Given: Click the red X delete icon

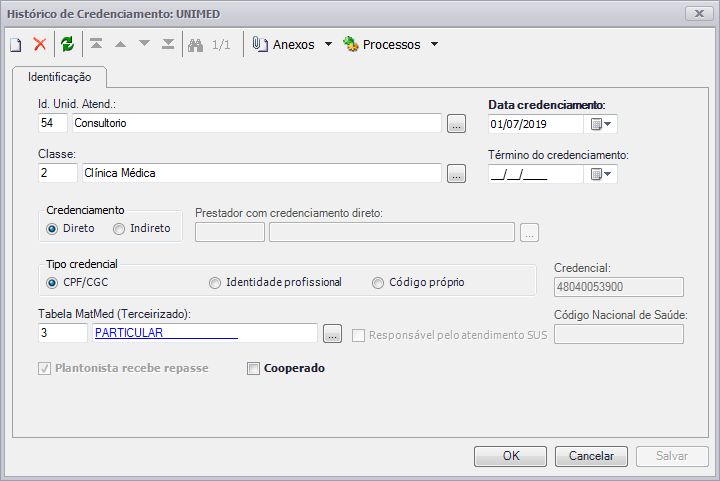Looking at the screenshot, I should pos(40,45).
